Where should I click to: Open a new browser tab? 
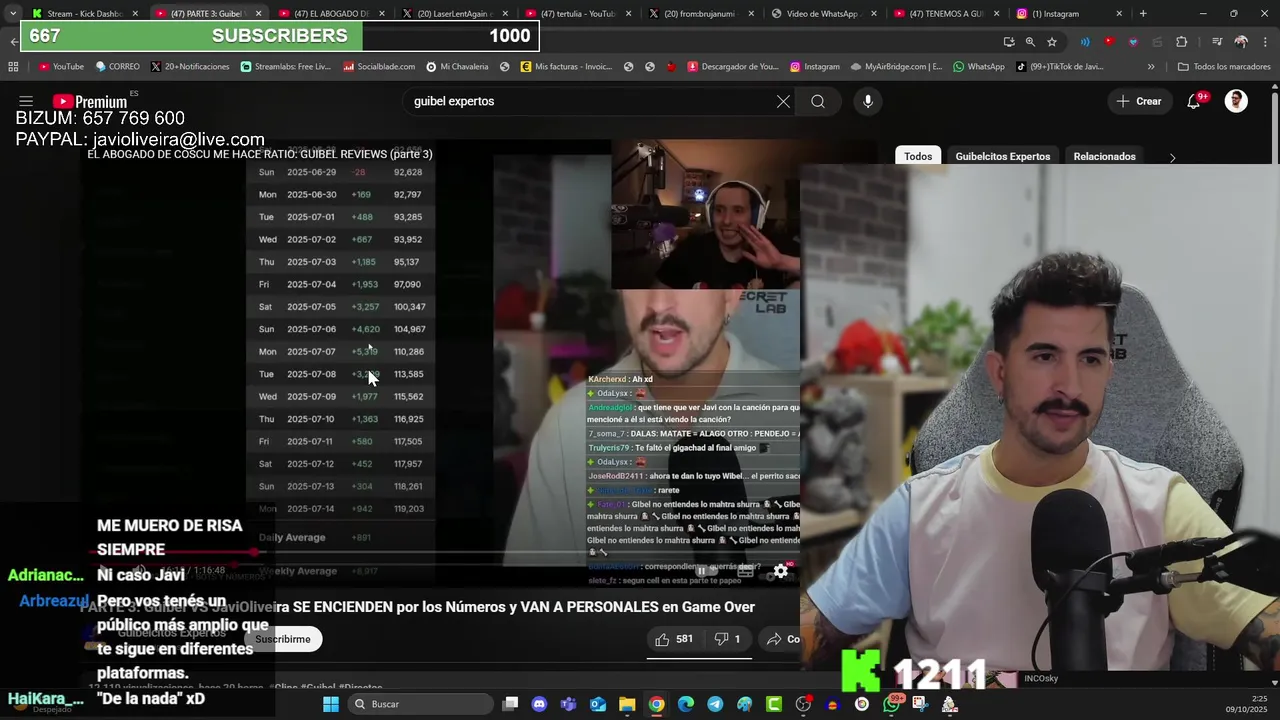[1143, 14]
